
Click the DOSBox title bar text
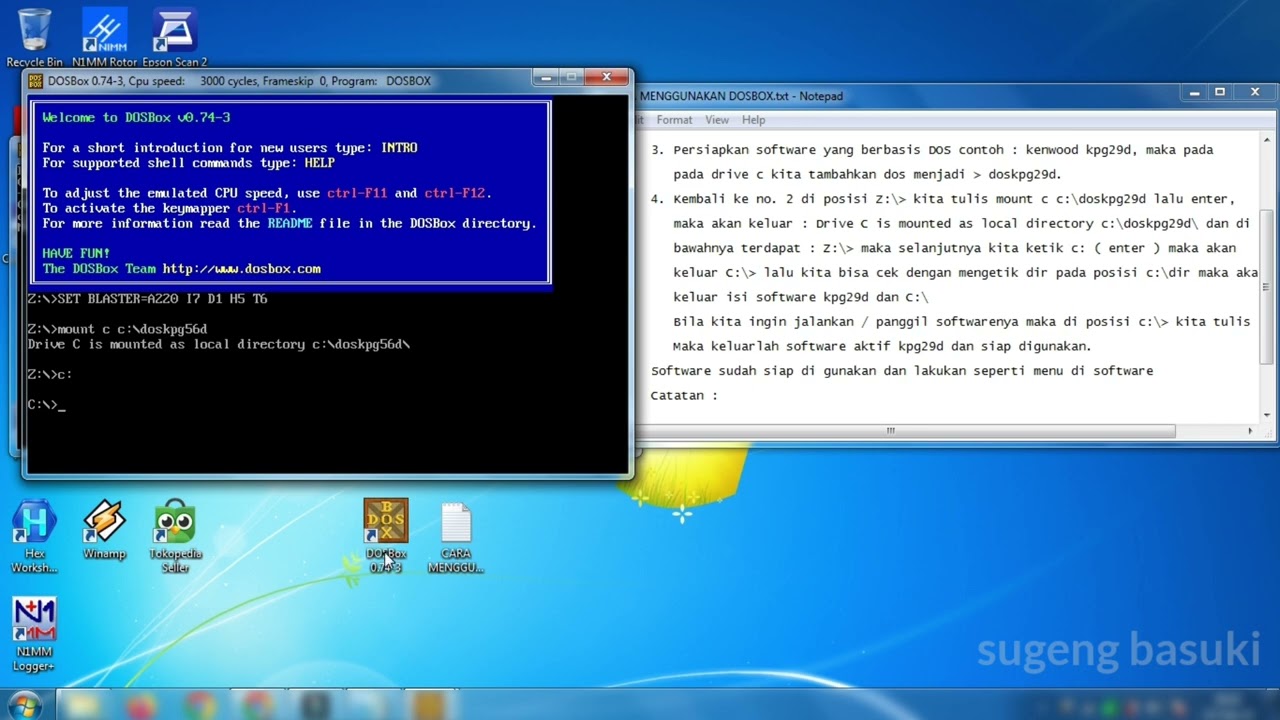(x=239, y=81)
